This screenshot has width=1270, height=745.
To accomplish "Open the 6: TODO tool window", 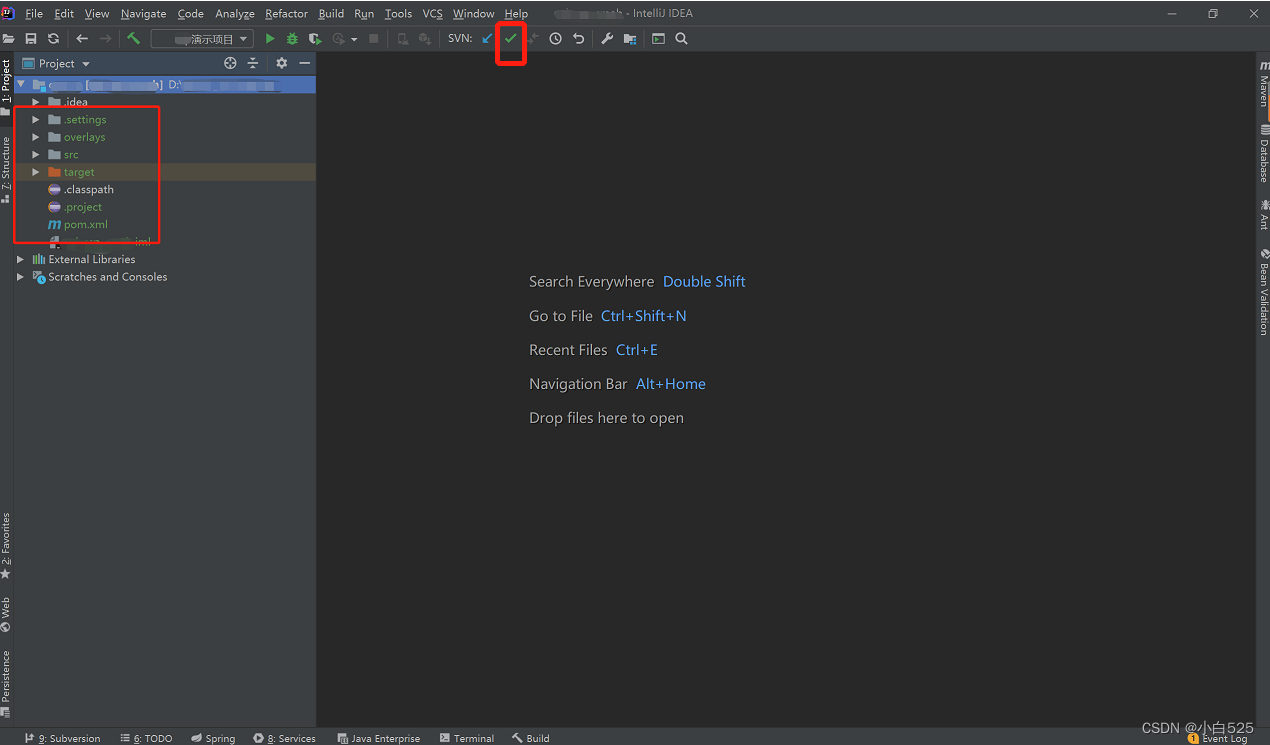I will pyautogui.click(x=146, y=738).
